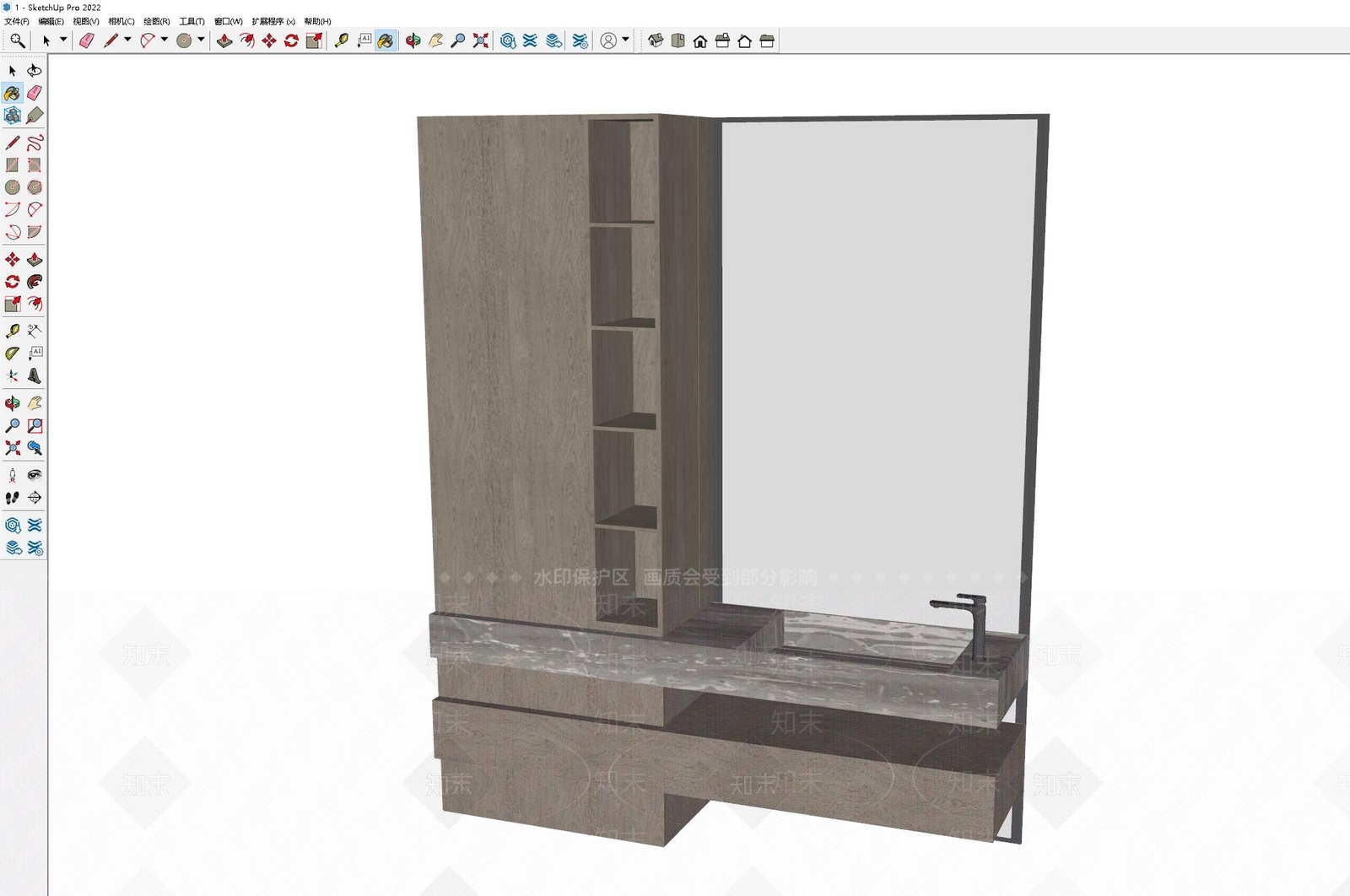Open the 视图(V) menu
The width and height of the screenshot is (1350, 896).
click(x=86, y=22)
